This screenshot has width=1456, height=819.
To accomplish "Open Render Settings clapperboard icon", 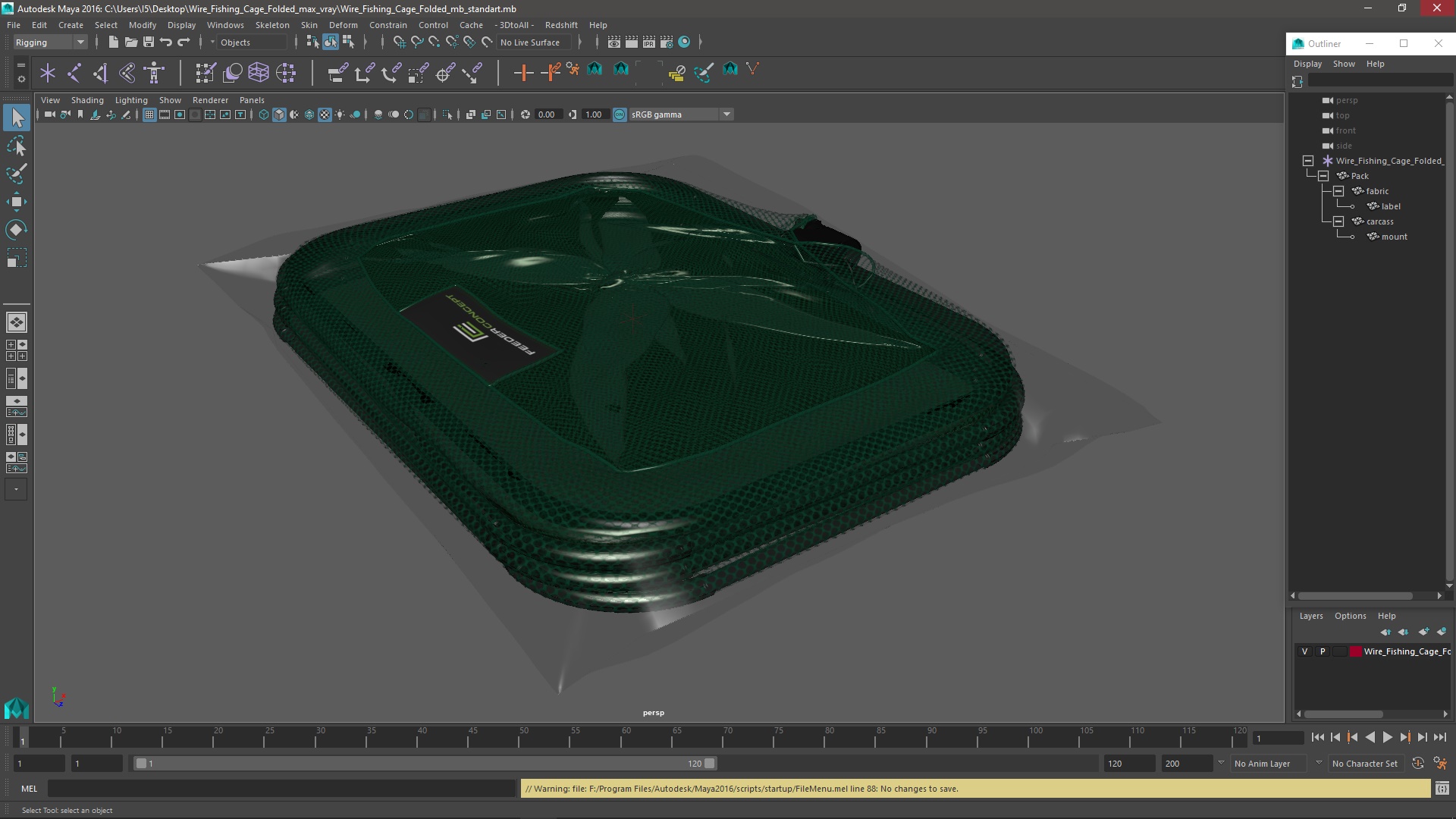I will pos(666,42).
